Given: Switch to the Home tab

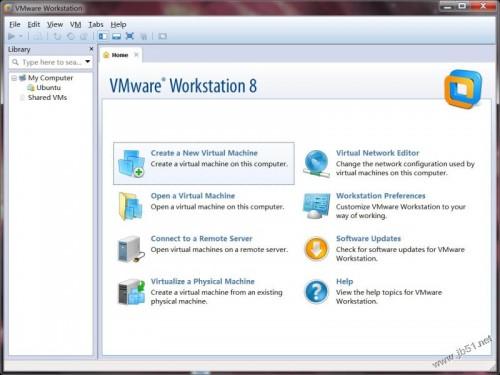Looking at the screenshot, I should [x=120, y=55].
